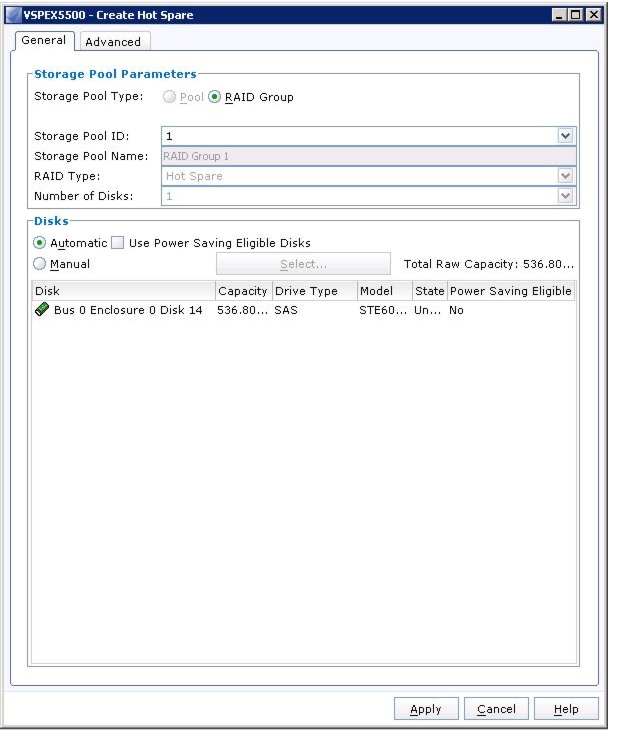
Task: Open the Number of Disks dropdown arrow
Action: [565, 196]
